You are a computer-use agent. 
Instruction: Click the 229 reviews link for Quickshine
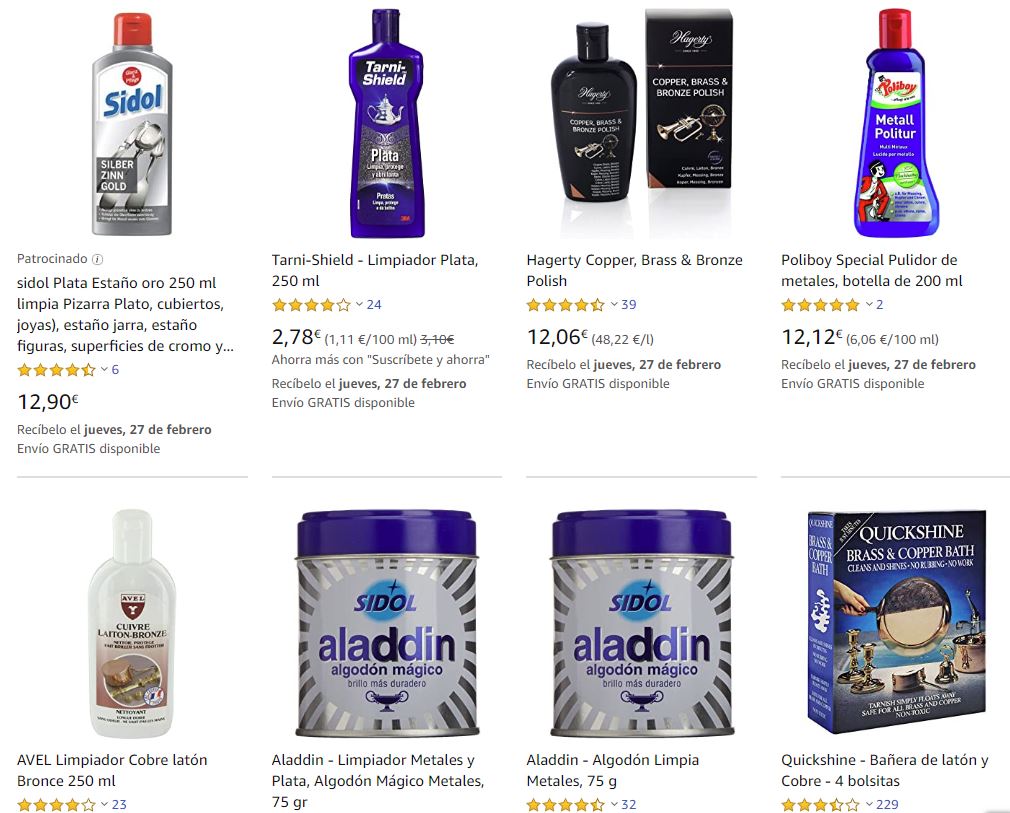click(x=887, y=805)
